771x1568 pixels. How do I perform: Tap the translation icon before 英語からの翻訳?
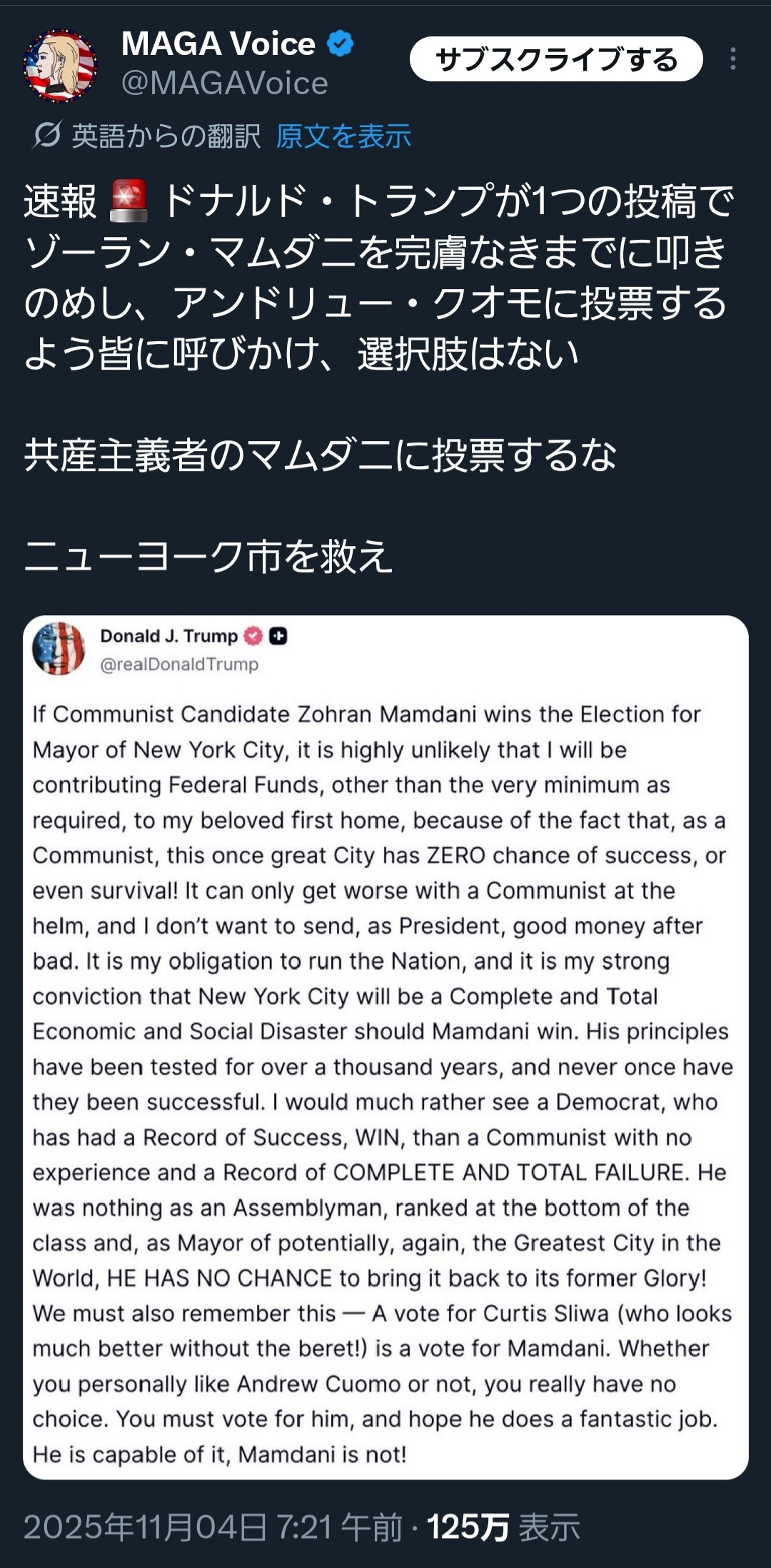(x=47, y=135)
